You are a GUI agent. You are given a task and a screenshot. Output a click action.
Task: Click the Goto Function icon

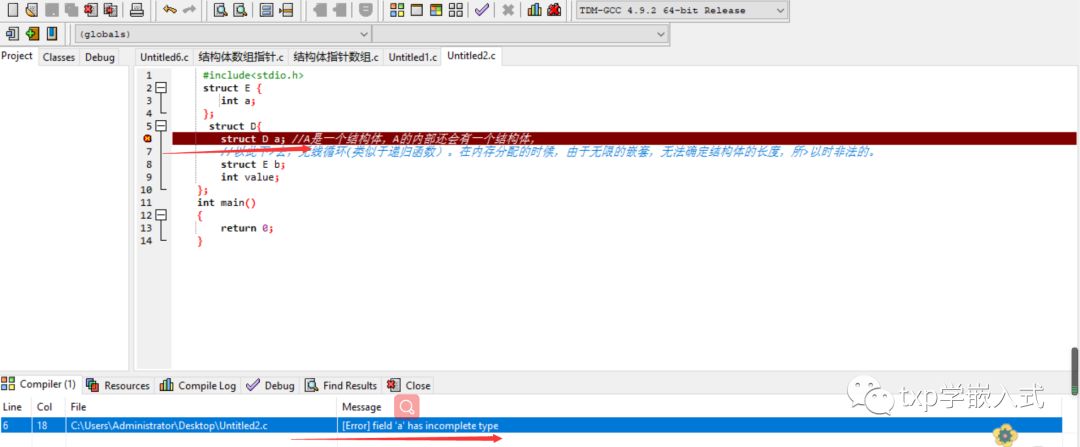tap(267, 10)
